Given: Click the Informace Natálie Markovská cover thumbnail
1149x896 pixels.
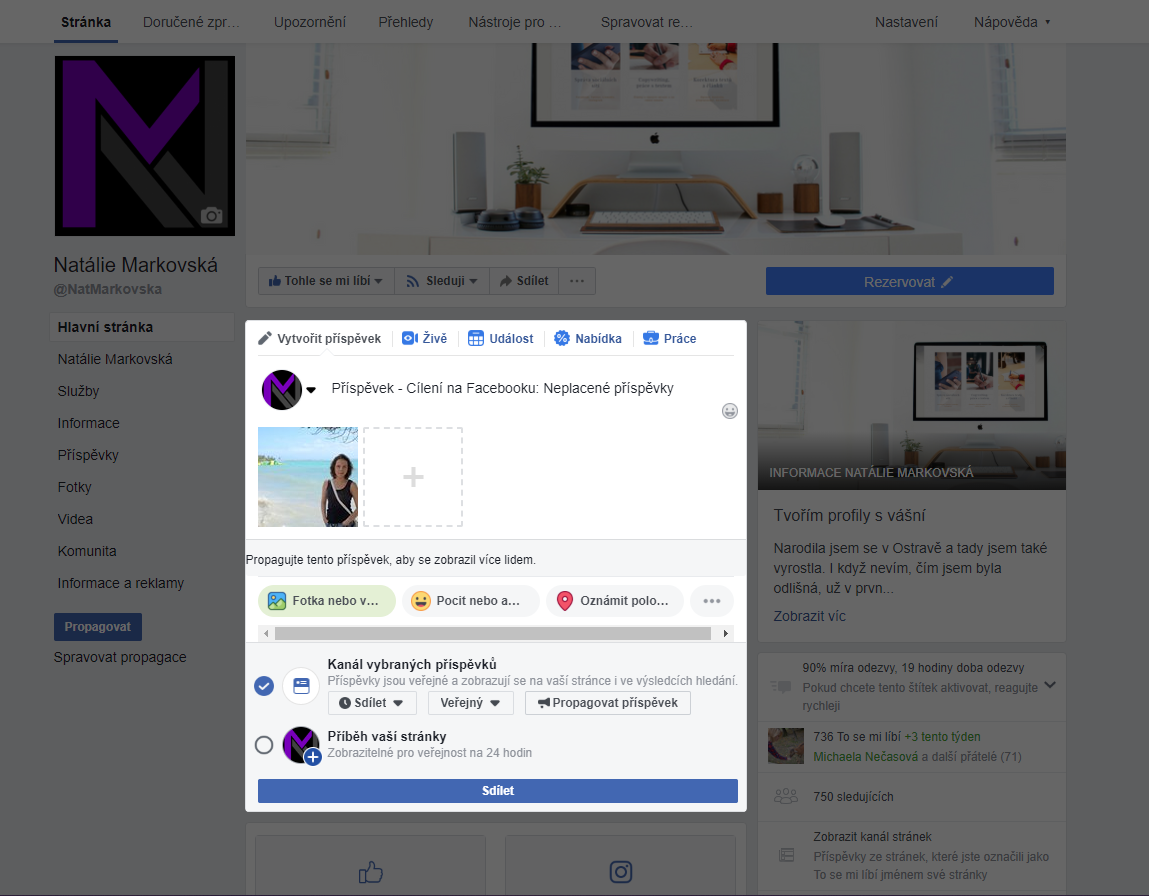Looking at the screenshot, I should click(912, 405).
